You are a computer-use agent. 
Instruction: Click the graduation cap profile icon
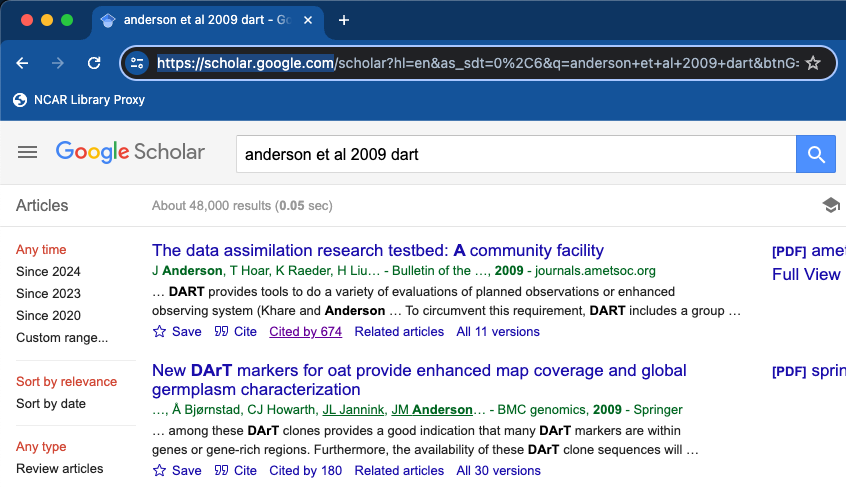830,205
